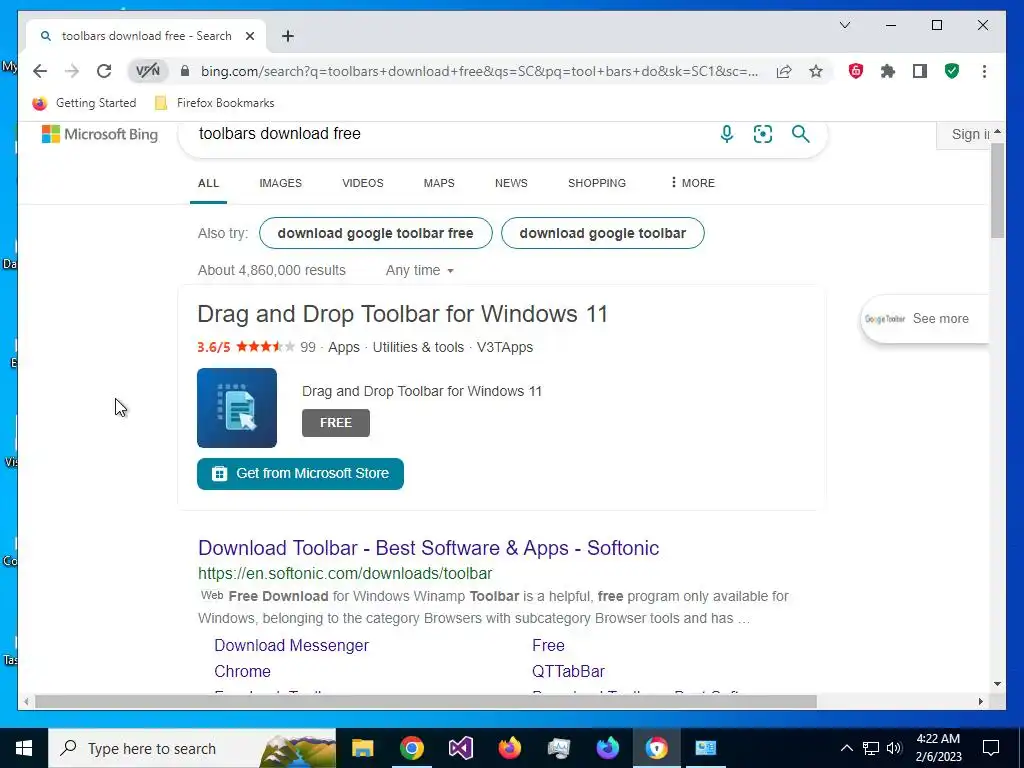Share this page via share icon
The width and height of the screenshot is (1024, 768).
pyautogui.click(x=784, y=71)
